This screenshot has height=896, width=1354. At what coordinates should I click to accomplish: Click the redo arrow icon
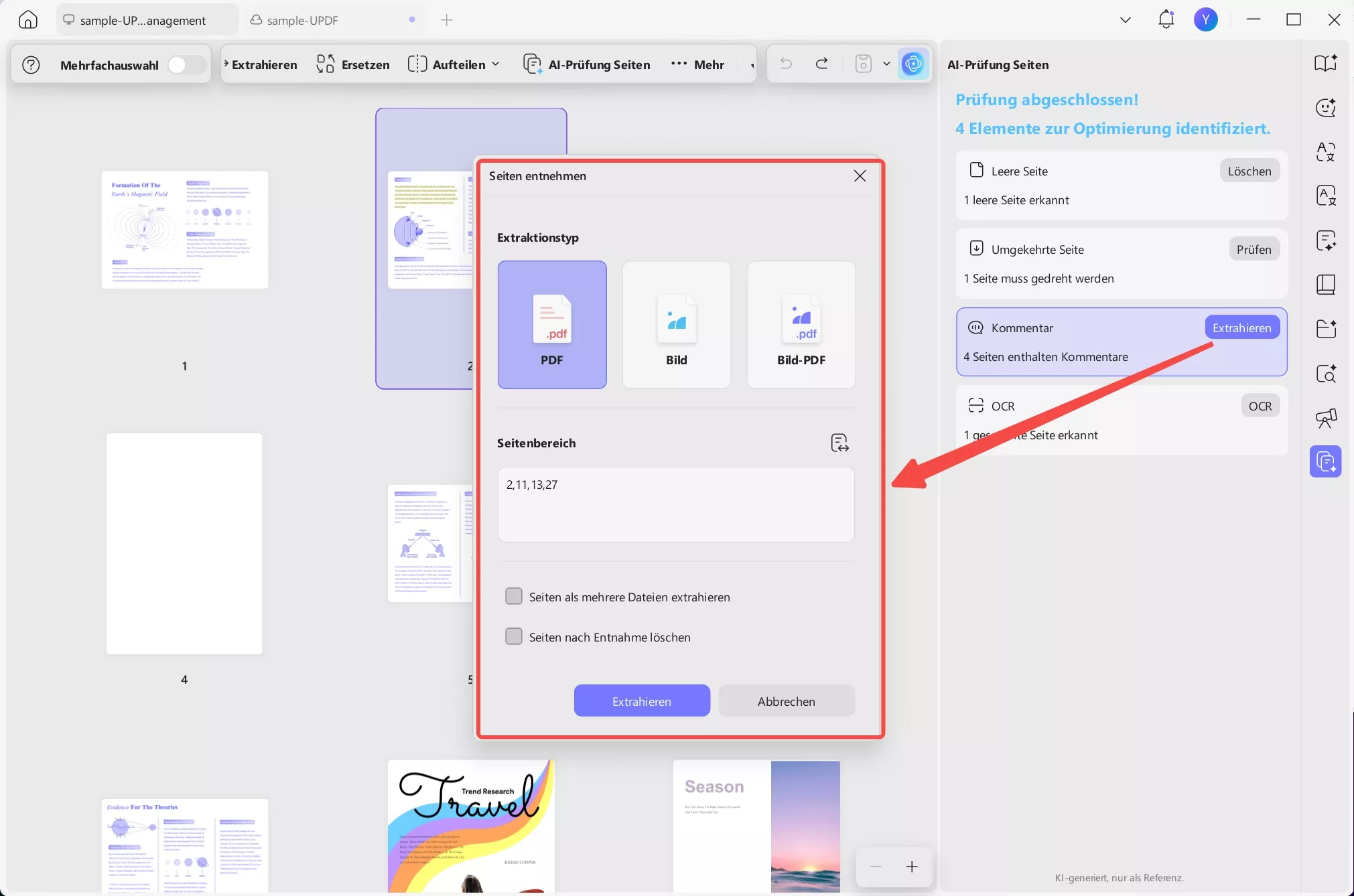click(x=822, y=64)
